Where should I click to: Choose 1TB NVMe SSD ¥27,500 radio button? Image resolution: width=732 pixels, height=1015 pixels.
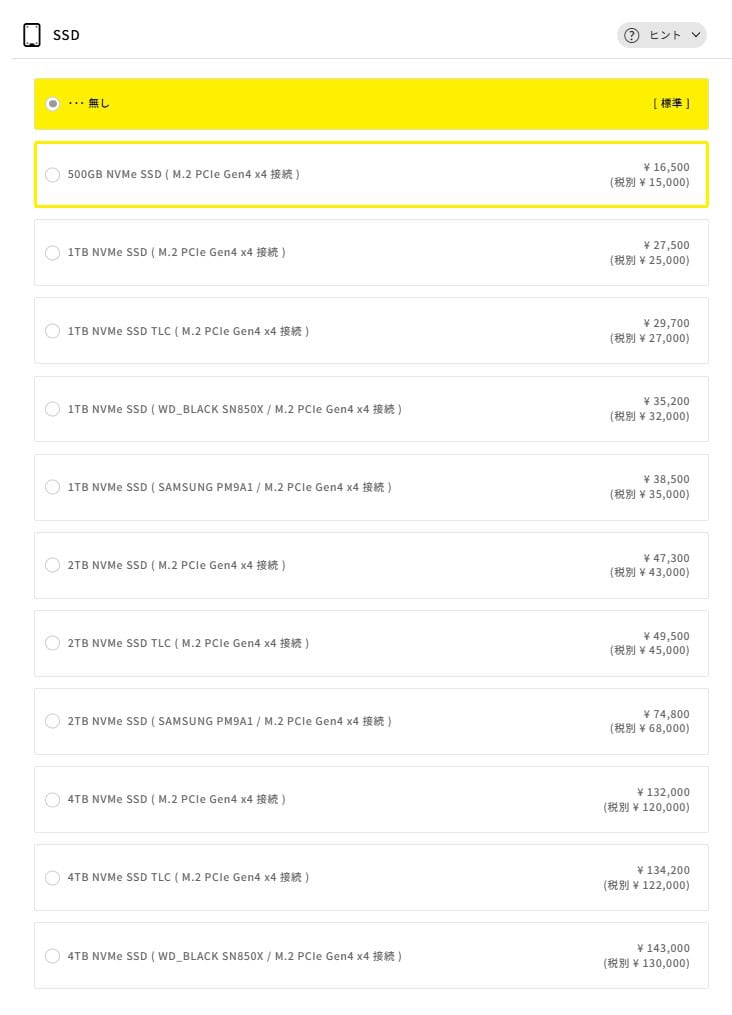[x=53, y=253]
